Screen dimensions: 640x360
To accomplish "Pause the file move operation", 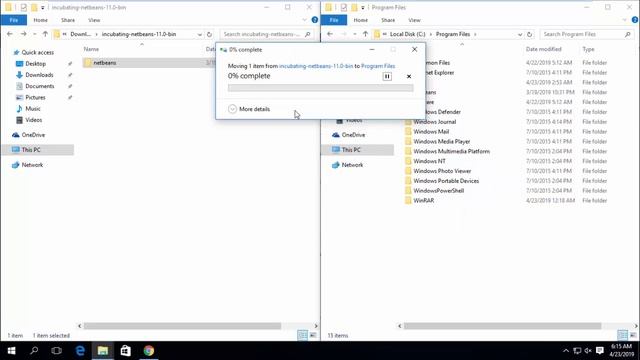I will pos(387,76).
